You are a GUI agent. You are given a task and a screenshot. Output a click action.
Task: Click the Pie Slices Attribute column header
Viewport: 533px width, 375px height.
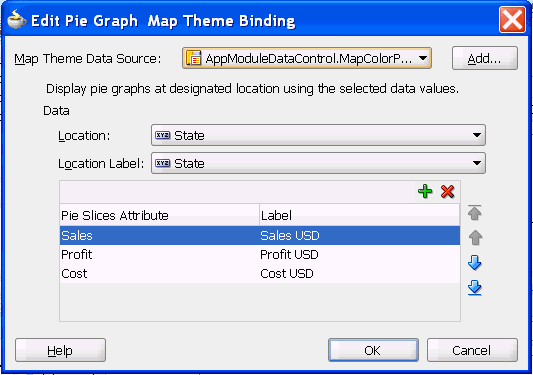click(159, 215)
